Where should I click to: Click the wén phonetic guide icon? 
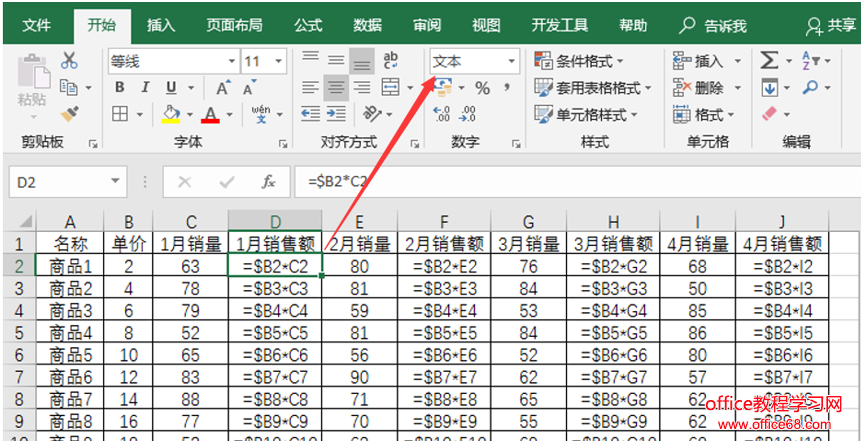[261, 114]
